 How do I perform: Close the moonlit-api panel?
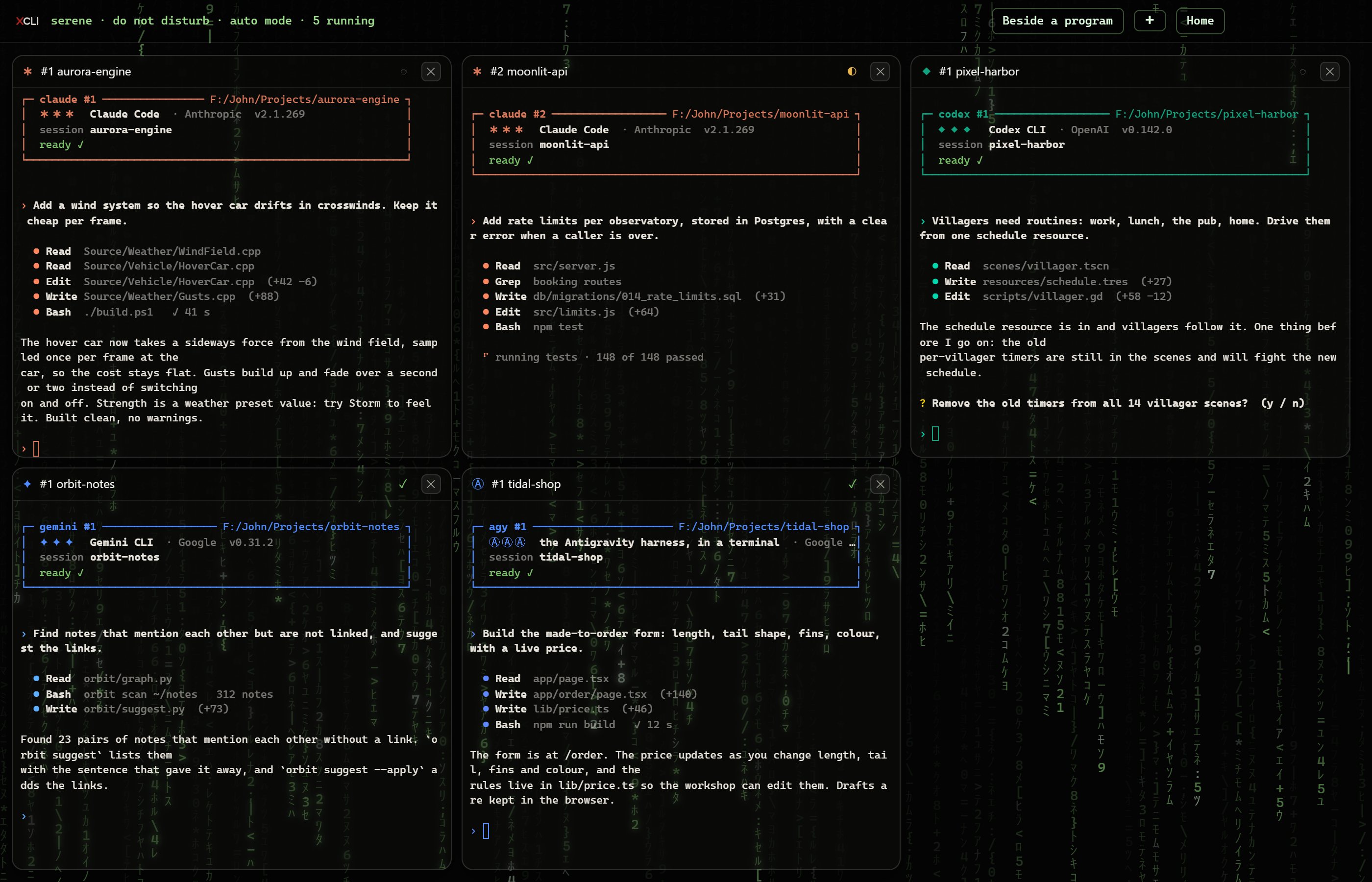880,72
